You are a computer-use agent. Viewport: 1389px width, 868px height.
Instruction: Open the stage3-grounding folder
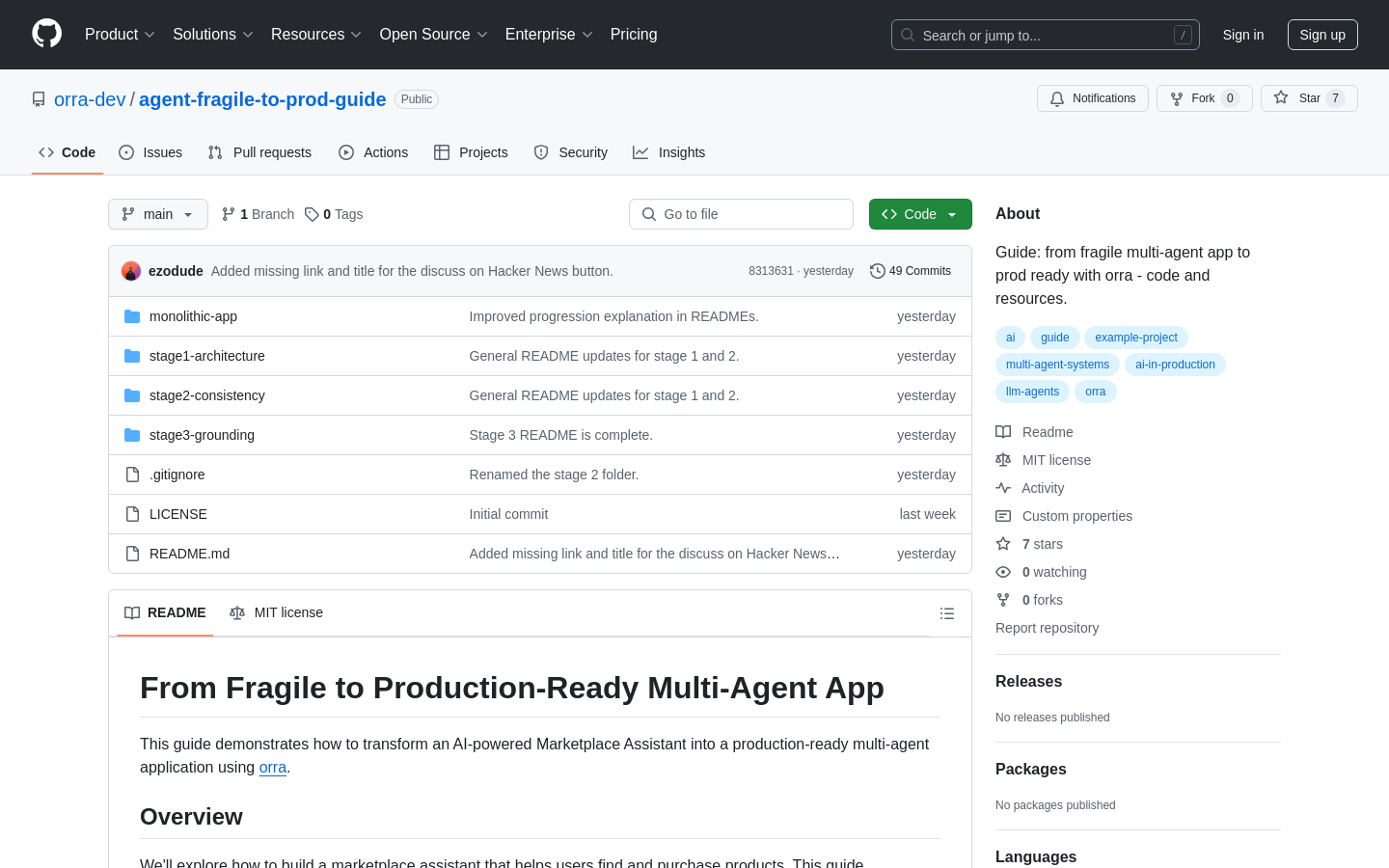pos(202,435)
